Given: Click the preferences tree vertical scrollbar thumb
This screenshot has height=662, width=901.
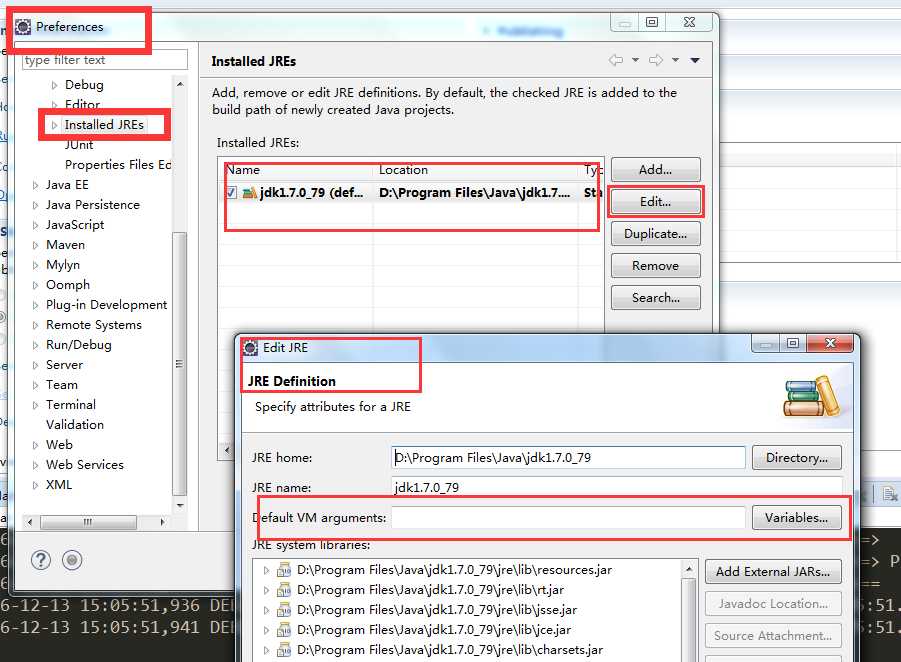Looking at the screenshot, I should 179,363.
